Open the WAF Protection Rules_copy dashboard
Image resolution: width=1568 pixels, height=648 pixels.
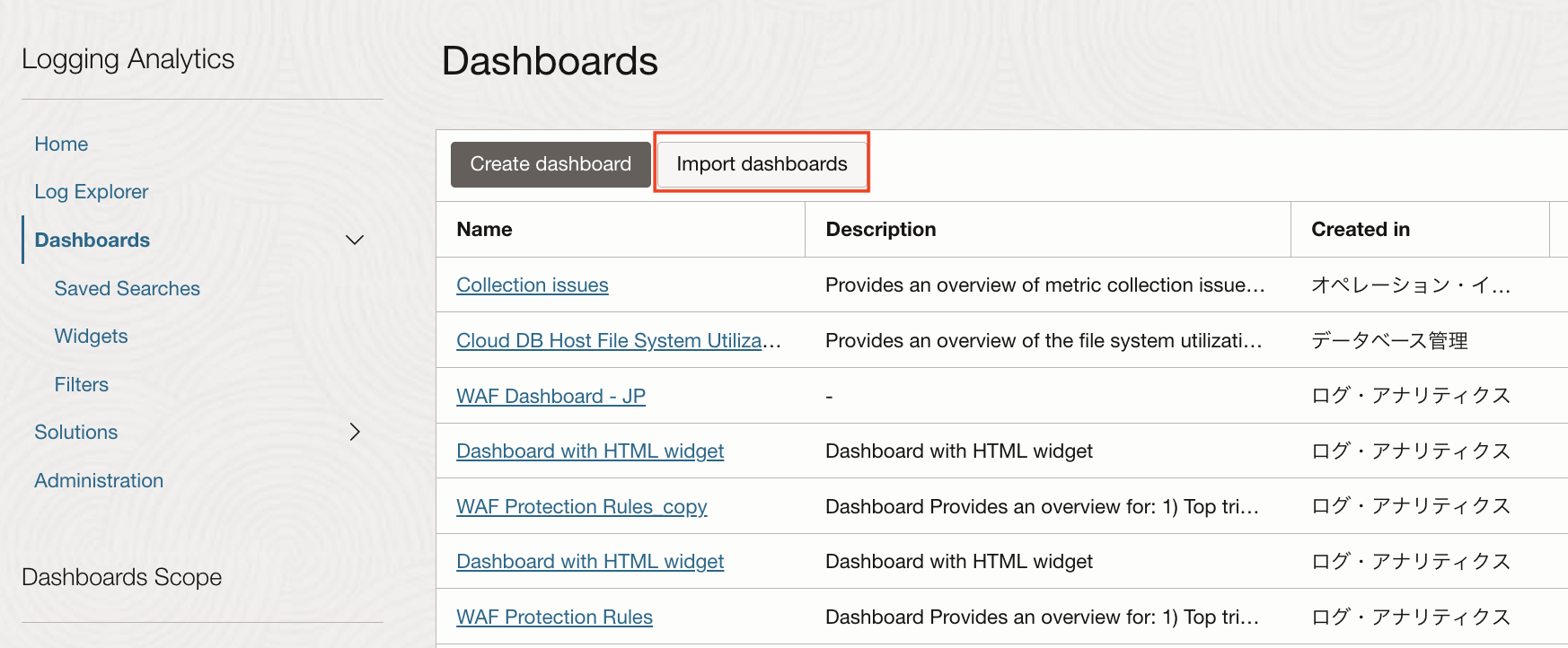581,506
